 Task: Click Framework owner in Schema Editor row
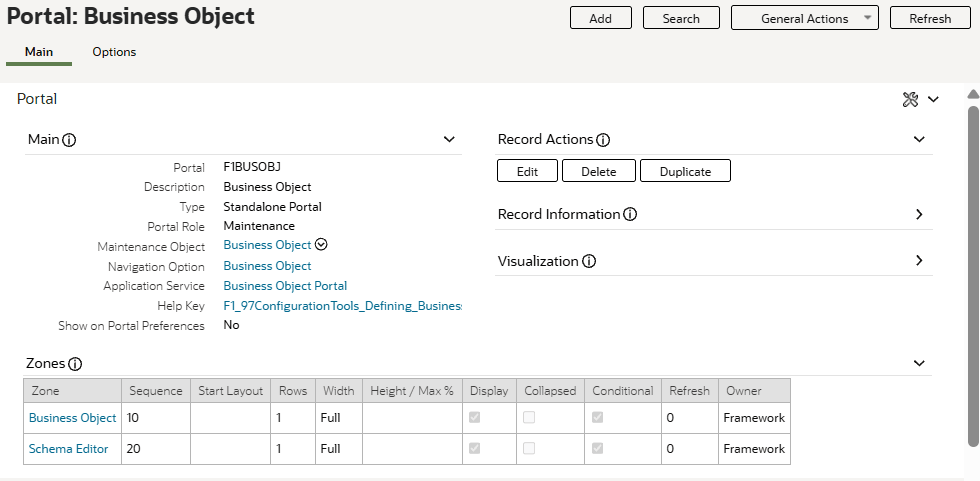754,449
